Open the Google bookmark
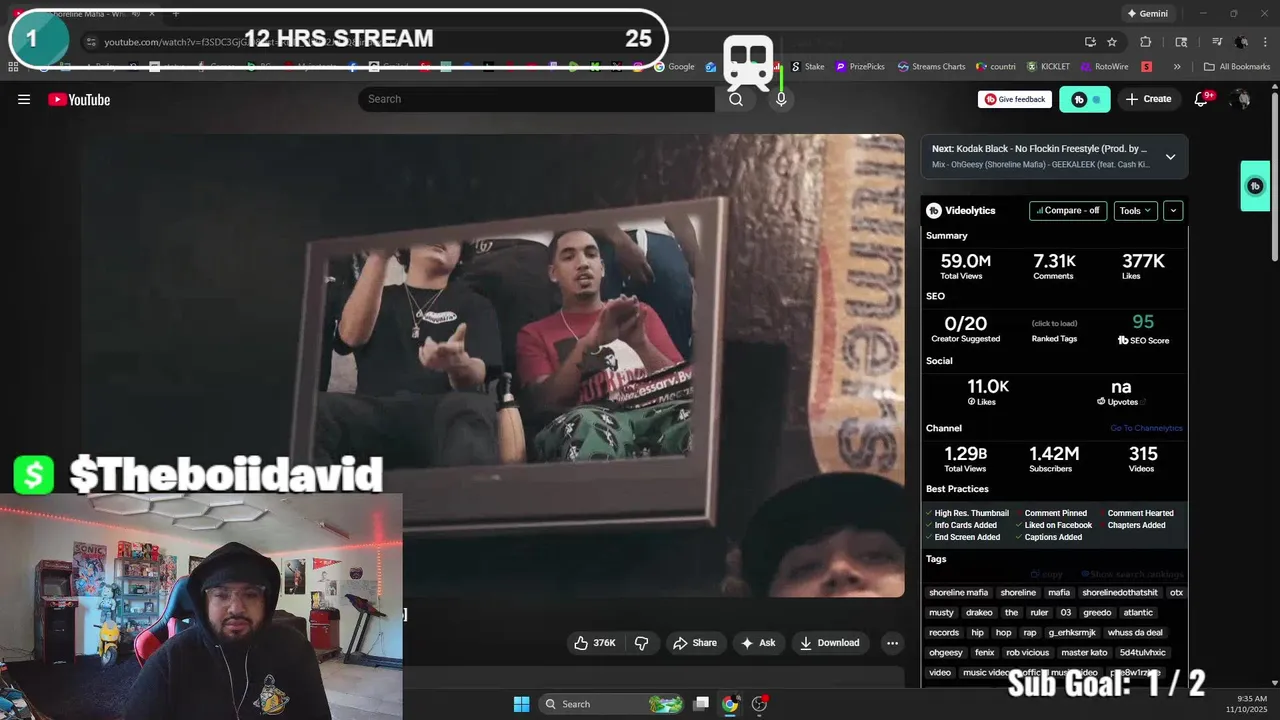1280x720 pixels. (675, 67)
